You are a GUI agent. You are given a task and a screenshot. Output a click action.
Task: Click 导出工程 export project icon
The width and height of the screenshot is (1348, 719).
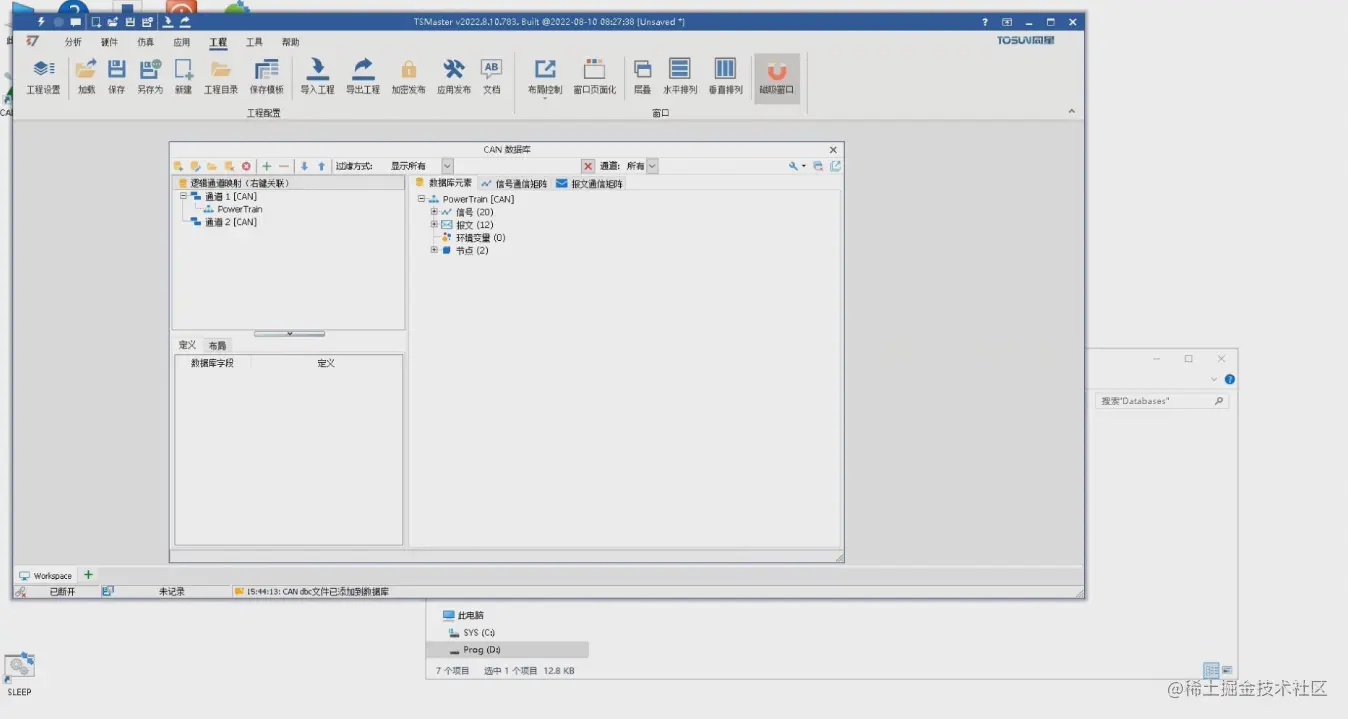pos(363,77)
